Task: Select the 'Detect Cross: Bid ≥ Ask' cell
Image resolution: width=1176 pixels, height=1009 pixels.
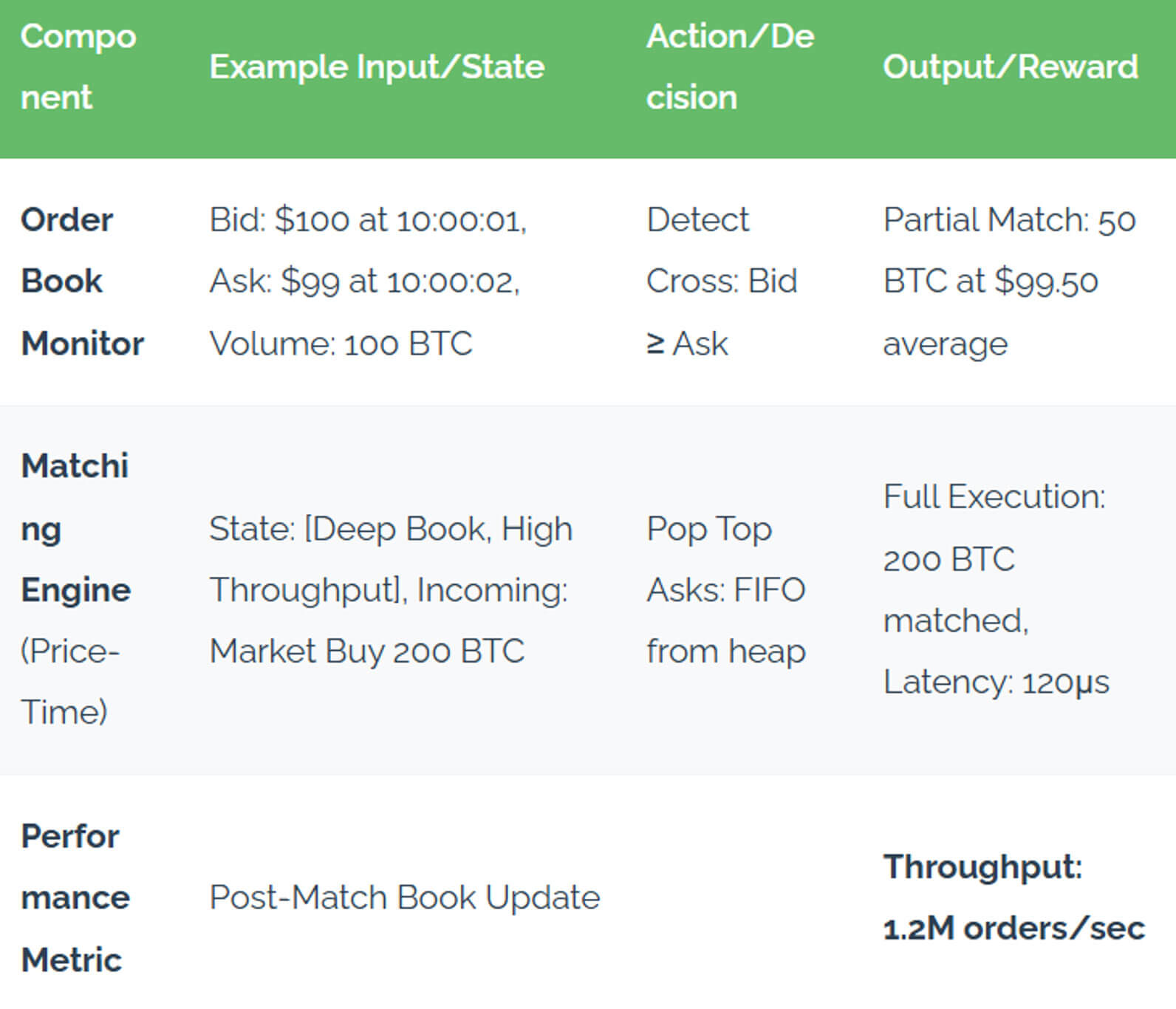Action: click(x=722, y=281)
